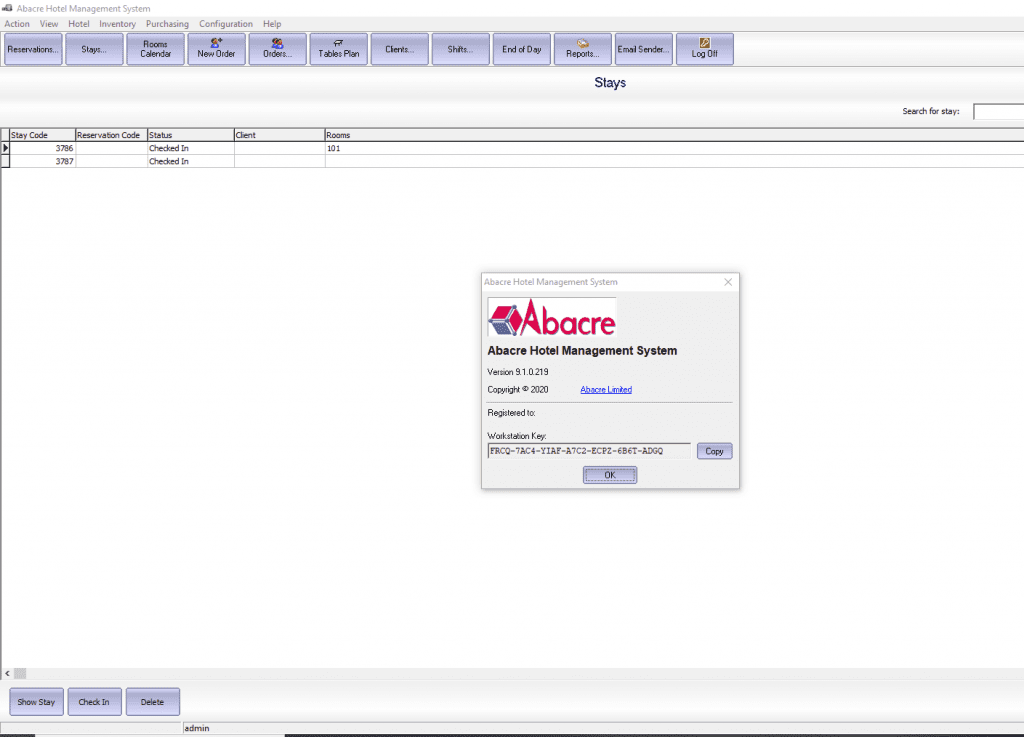Open the Stays toolbar icon
Viewport: 1024px width, 737px height.
(x=94, y=48)
